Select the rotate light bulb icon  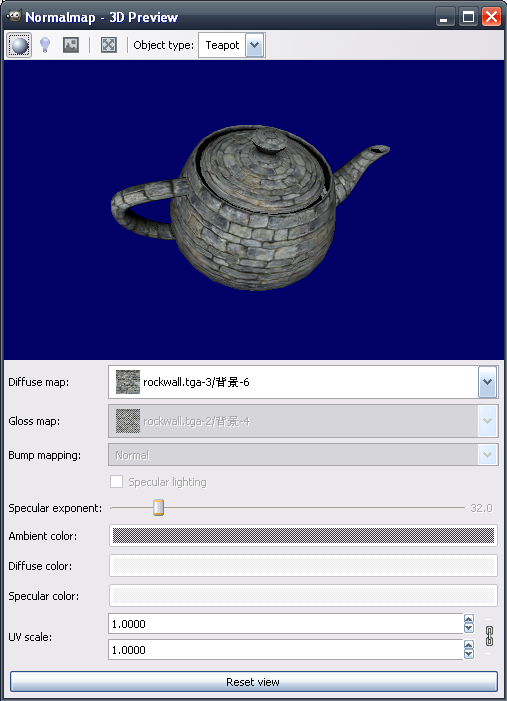pyautogui.click(x=45, y=45)
